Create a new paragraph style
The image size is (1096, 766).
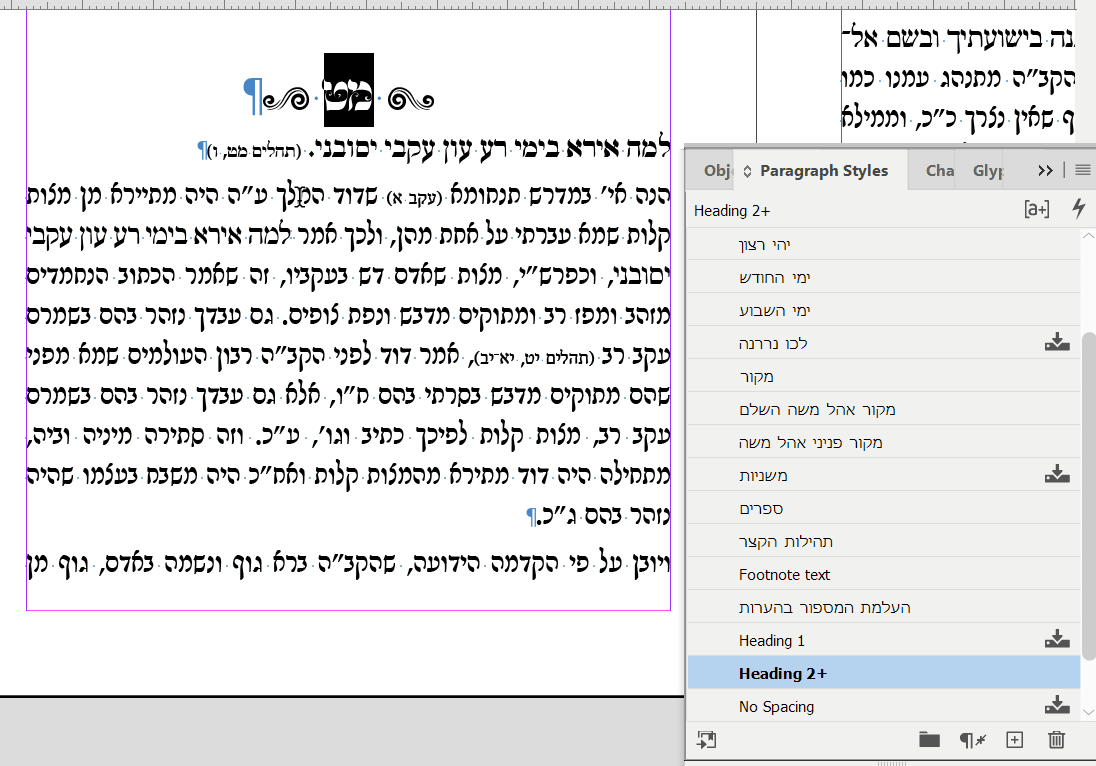[x=1014, y=740]
